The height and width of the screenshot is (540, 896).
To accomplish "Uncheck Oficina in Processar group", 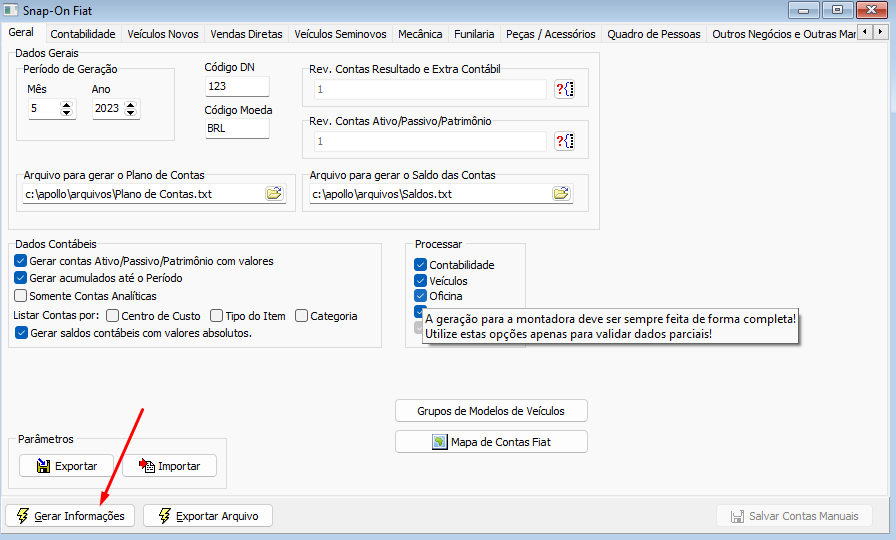I will coord(421,296).
